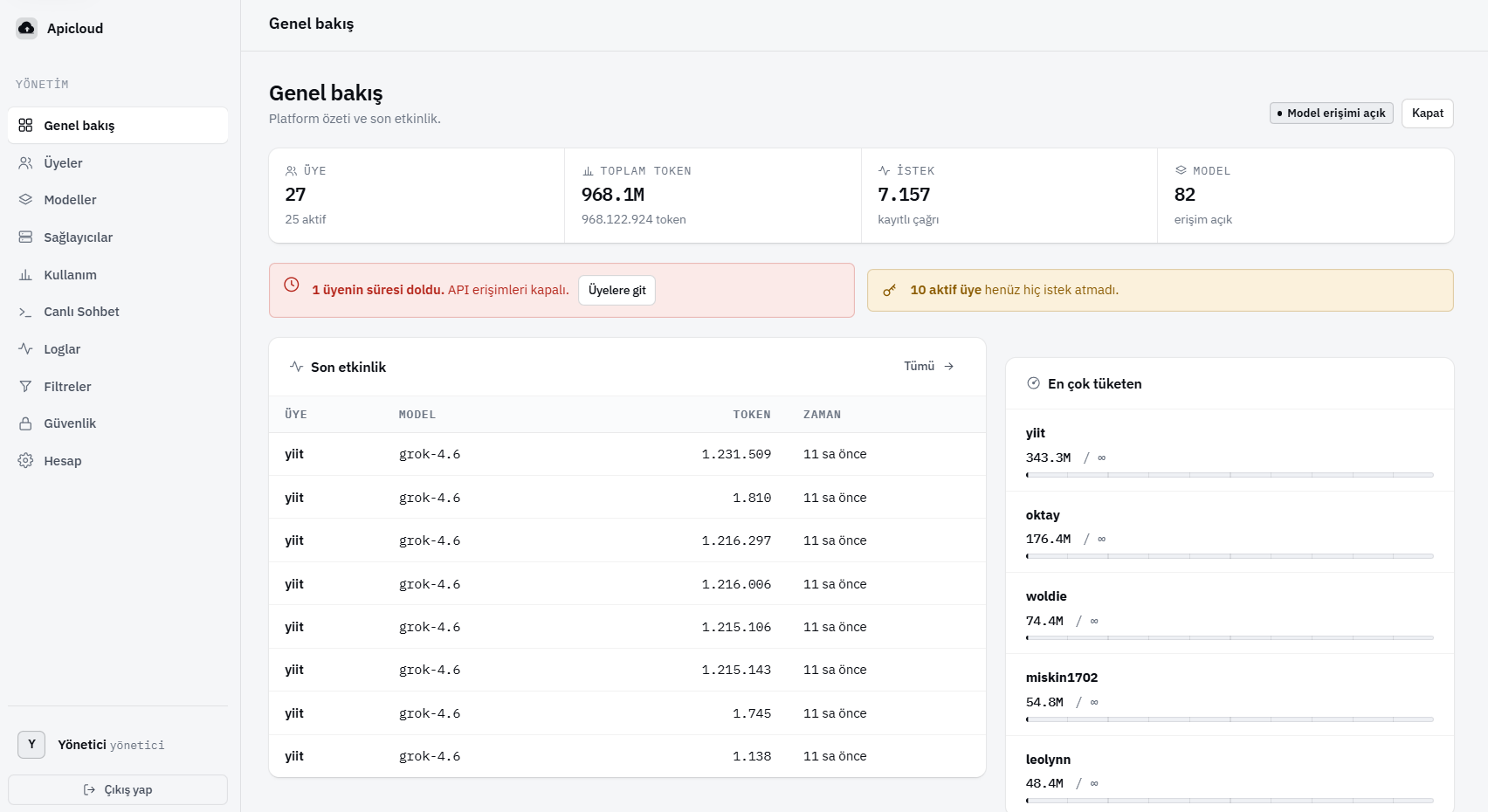Toggle model access with Kapat button
1488x812 pixels.
pos(1427,114)
